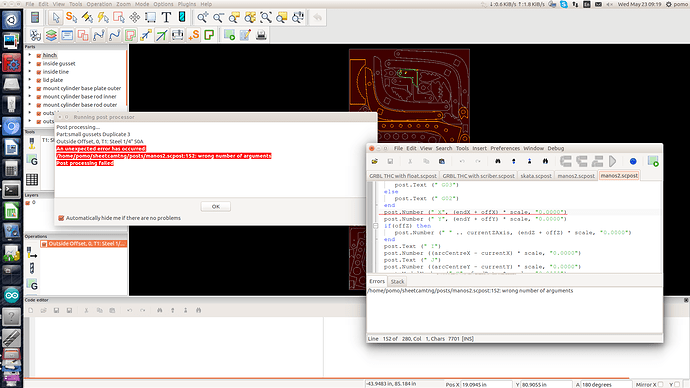Click the zoom in magnifier icon
Image resolution: width=690 pixels, height=388 pixels.
coord(202,17)
